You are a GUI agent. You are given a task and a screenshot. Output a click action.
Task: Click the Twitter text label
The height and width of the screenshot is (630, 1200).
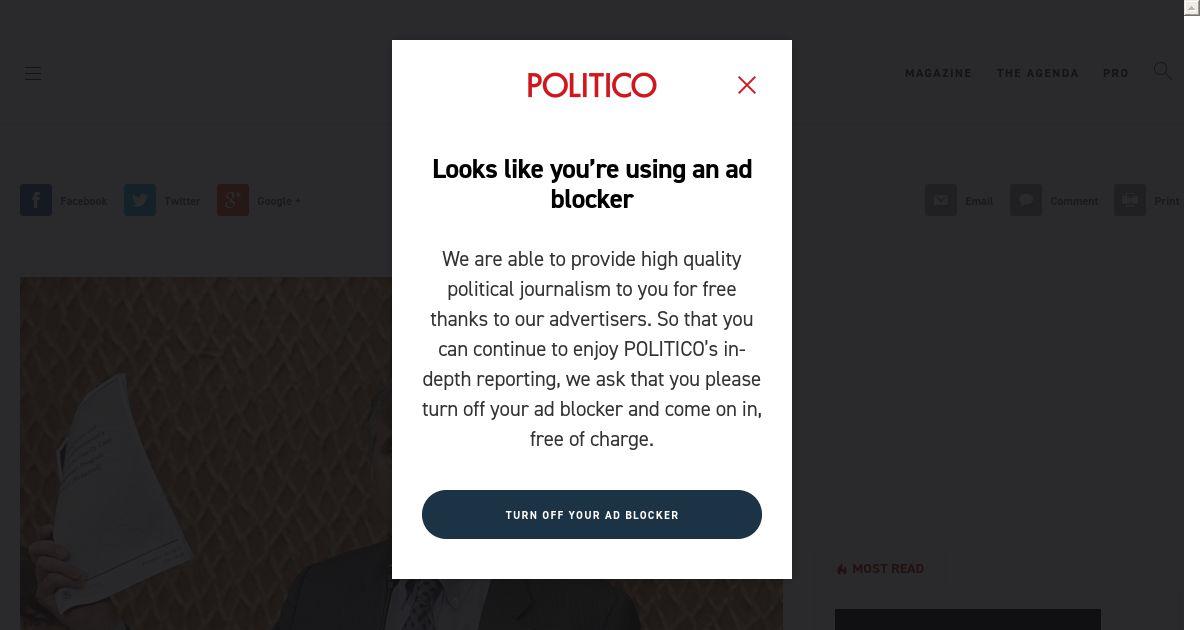[x=182, y=201]
